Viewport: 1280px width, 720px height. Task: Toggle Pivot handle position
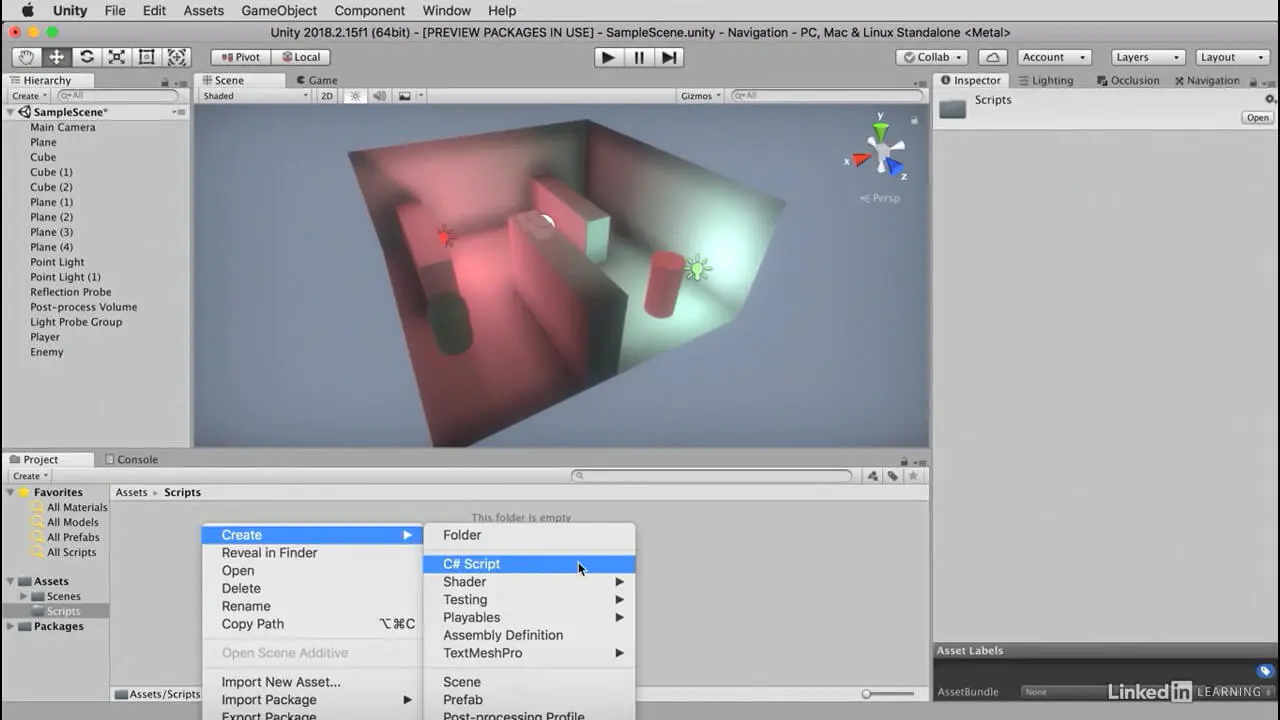[x=241, y=57]
